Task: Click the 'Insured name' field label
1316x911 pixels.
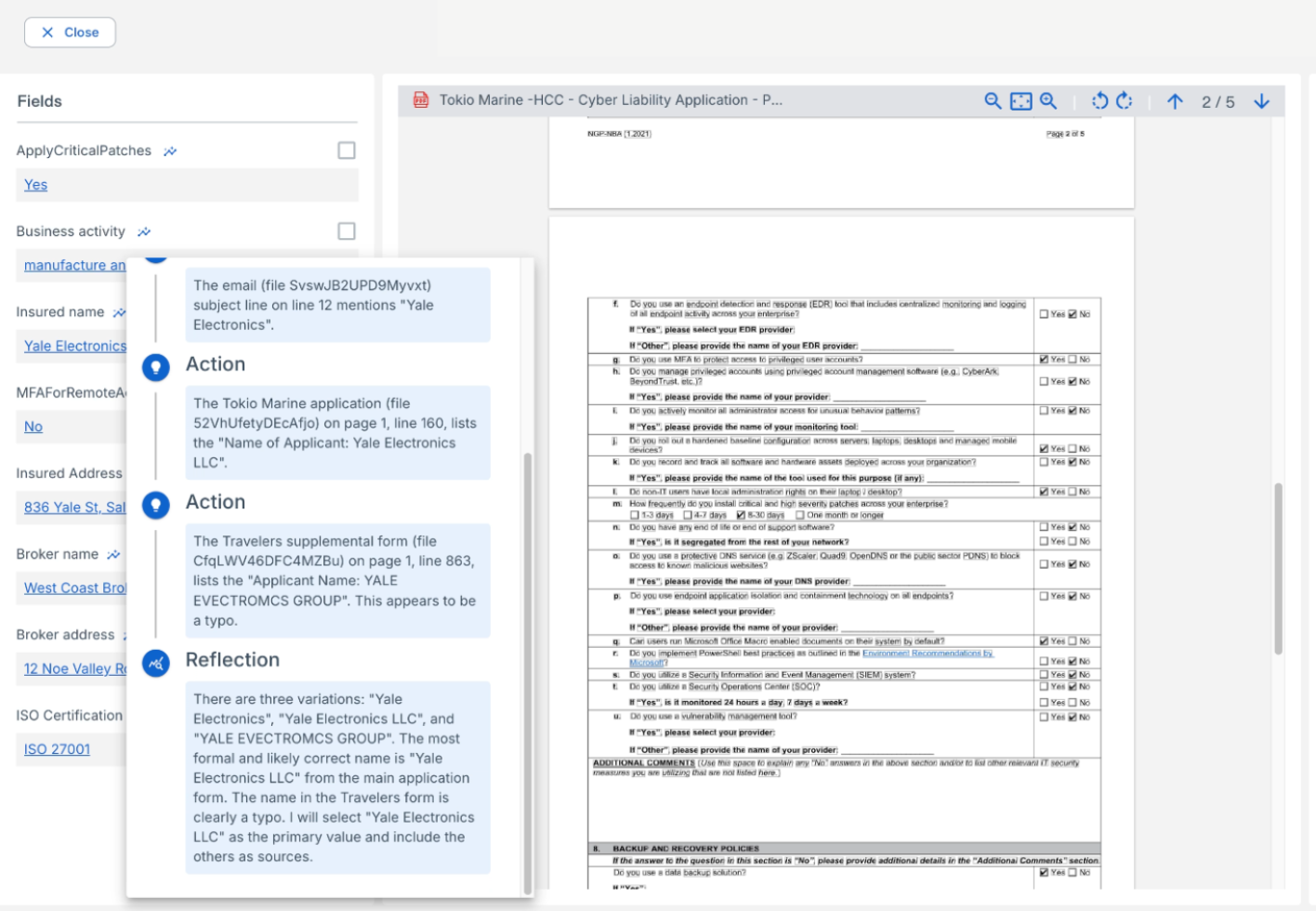Action: 59,312
